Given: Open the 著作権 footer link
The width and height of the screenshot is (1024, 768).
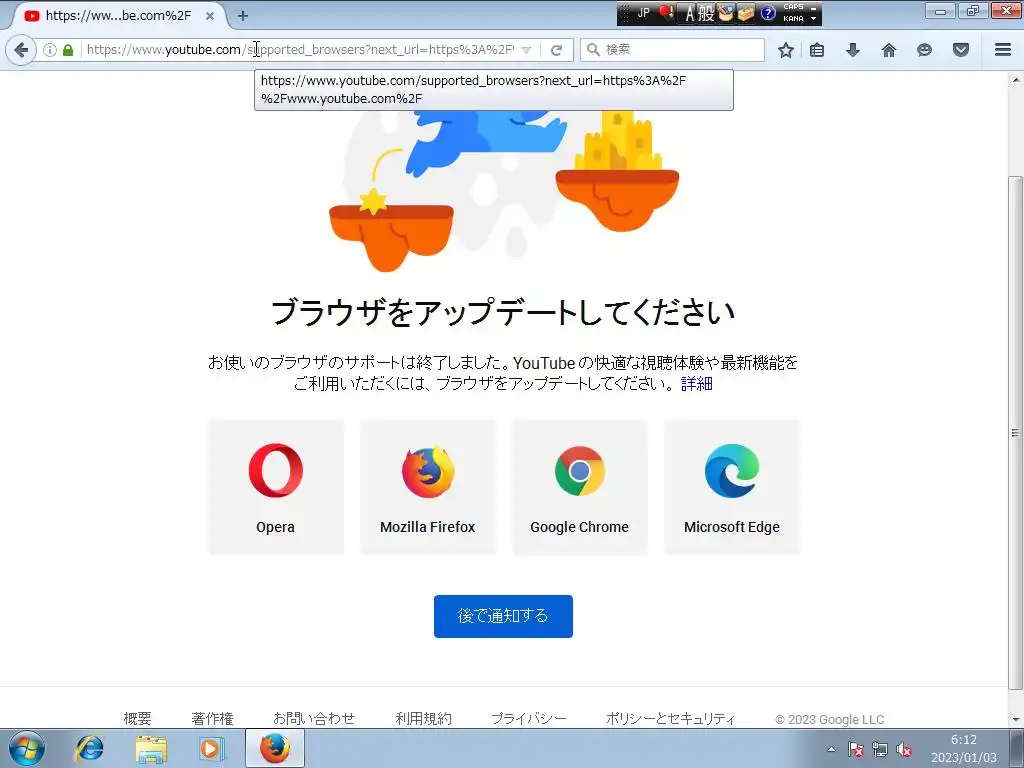Looking at the screenshot, I should pyautogui.click(x=212, y=718).
